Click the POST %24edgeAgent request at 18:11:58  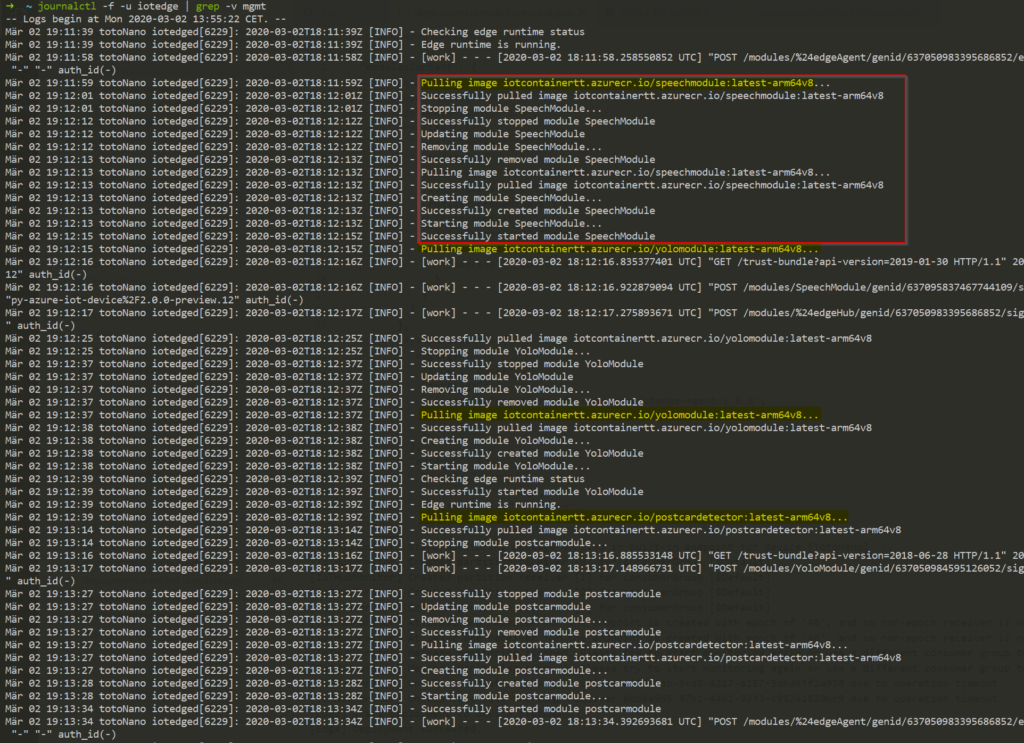coord(866,57)
